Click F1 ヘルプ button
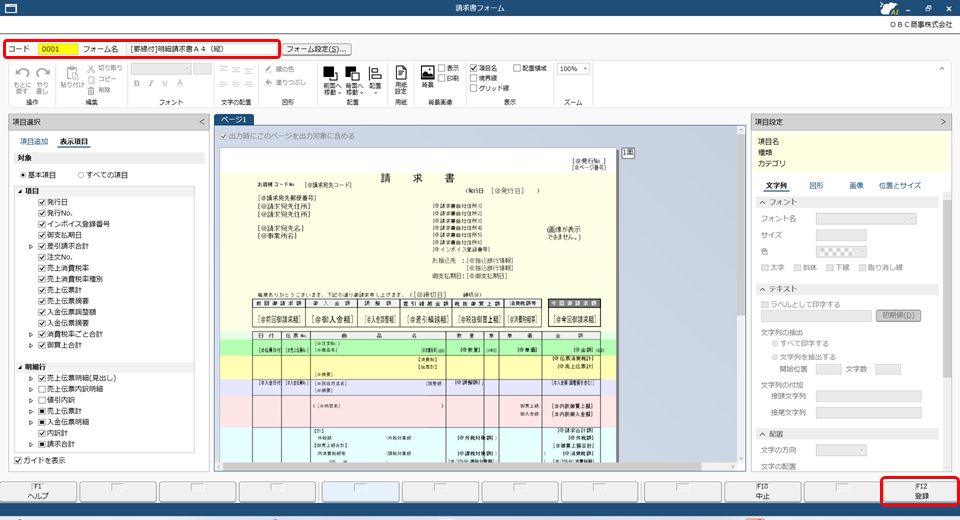Screen dimensions: 960x520 (x=39, y=492)
